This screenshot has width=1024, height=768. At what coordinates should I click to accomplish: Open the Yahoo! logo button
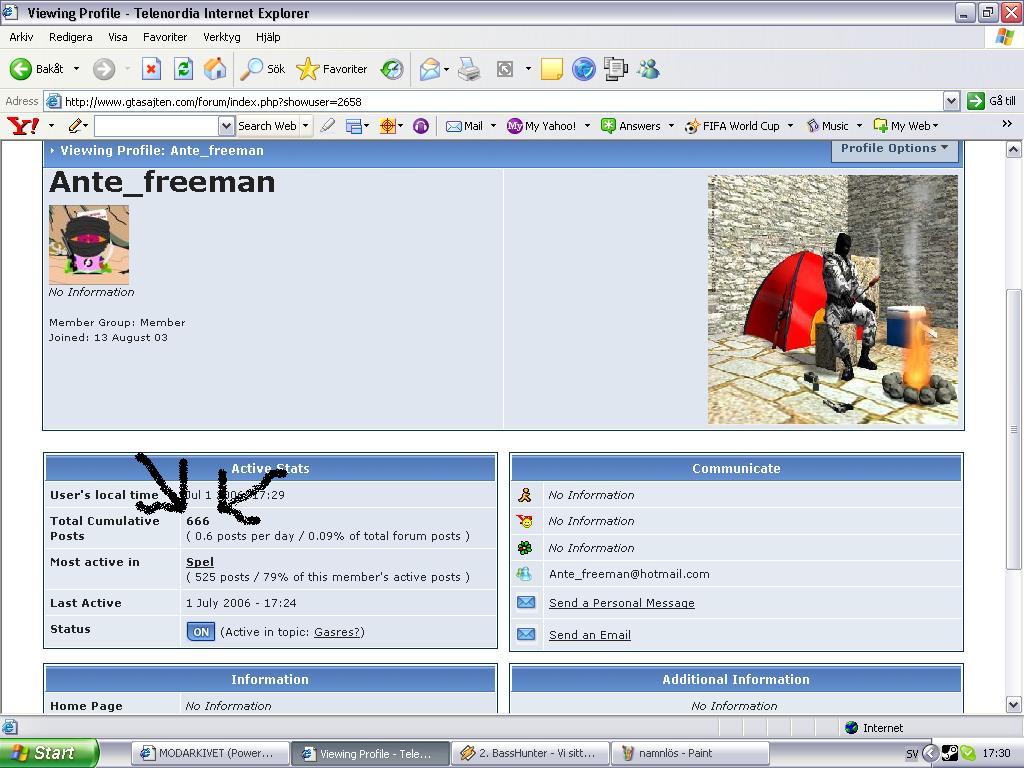coord(23,125)
